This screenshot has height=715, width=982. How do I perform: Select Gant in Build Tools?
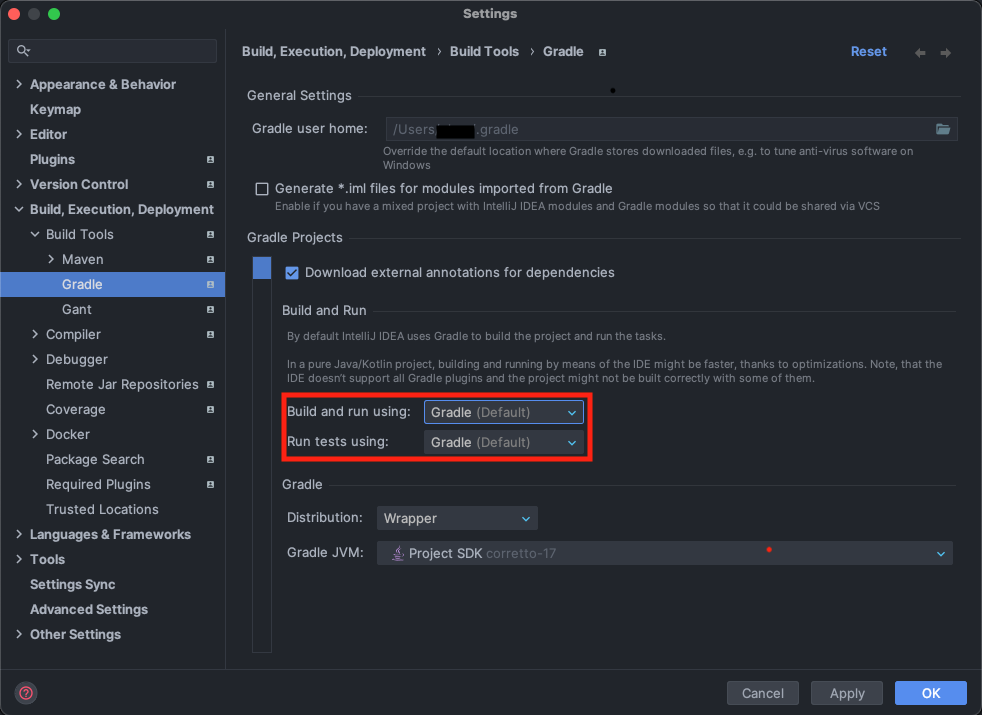click(76, 310)
